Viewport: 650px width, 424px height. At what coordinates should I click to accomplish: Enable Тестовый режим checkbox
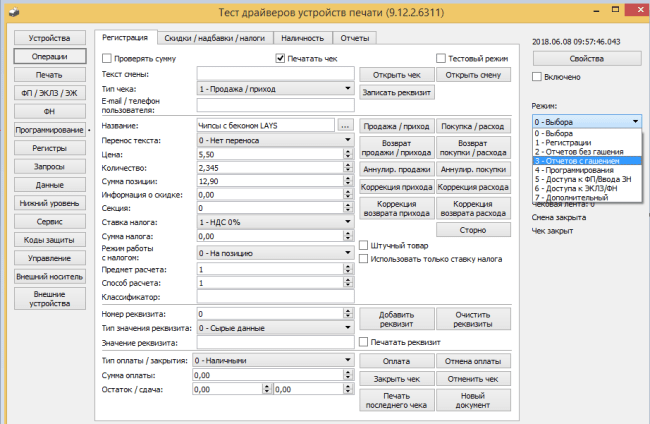(441, 58)
